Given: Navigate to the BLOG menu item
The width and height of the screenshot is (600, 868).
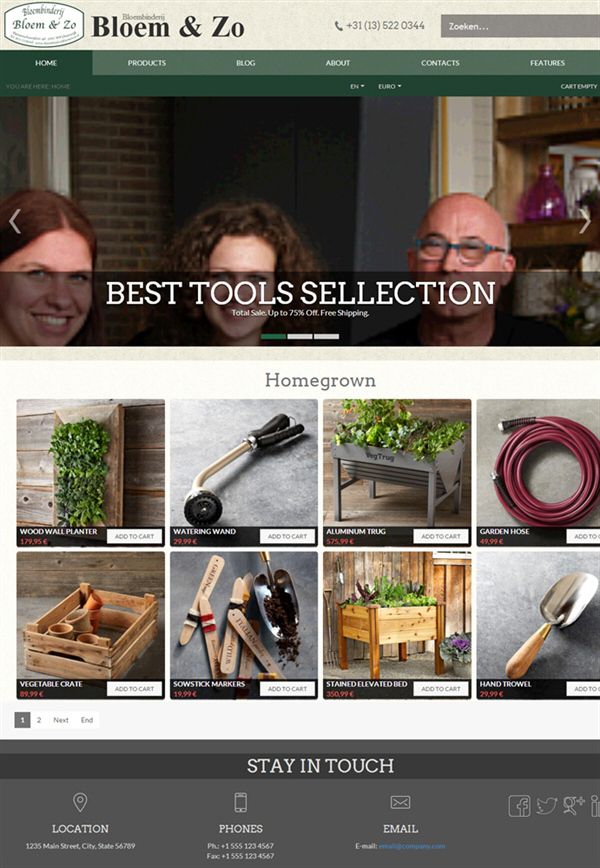Looking at the screenshot, I should pyautogui.click(x=246, y=63).
